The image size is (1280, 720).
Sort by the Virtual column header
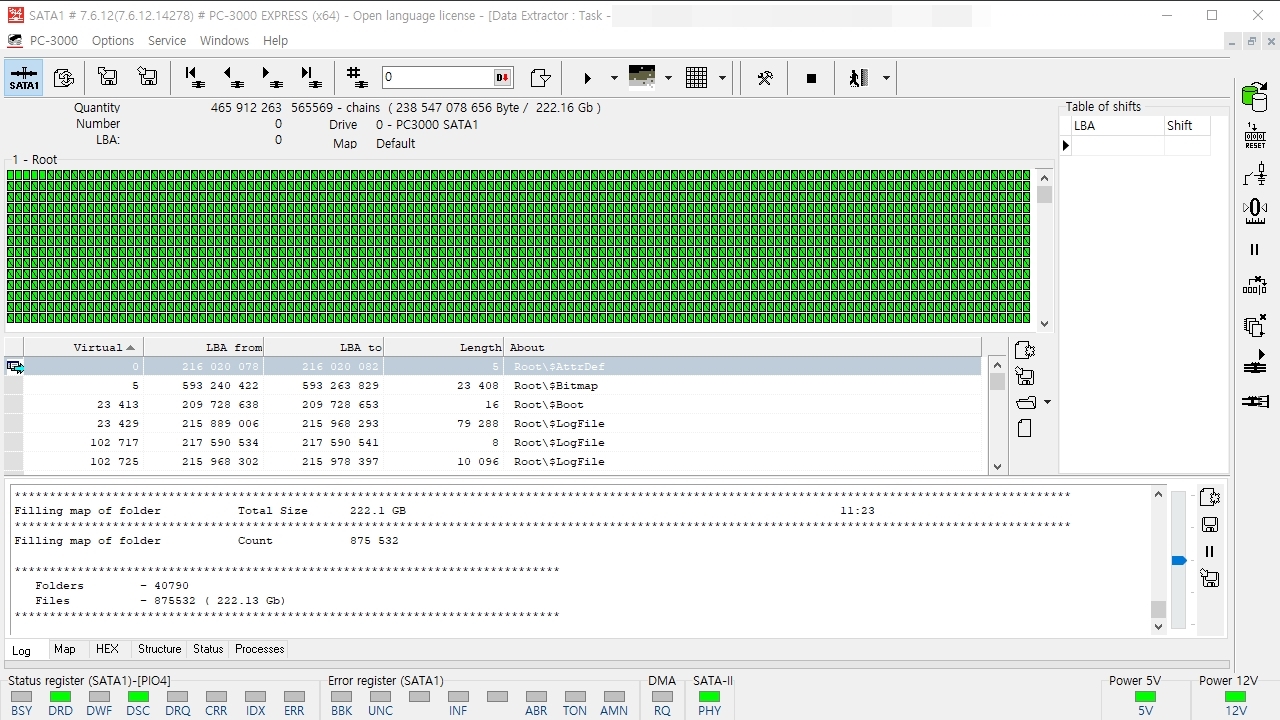pos(83,347)
